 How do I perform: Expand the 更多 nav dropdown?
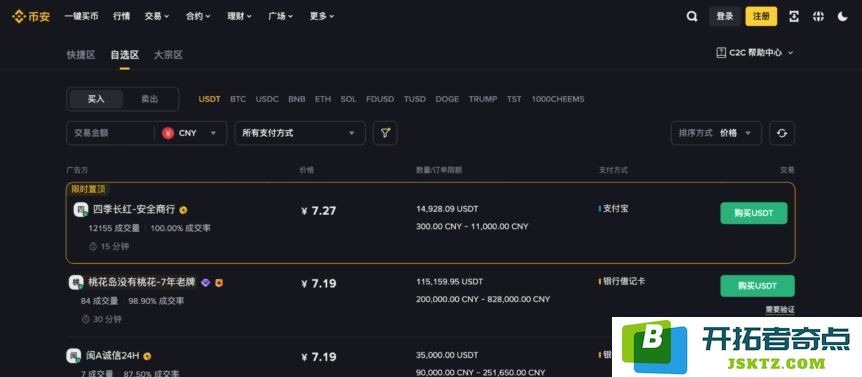[322, 16]
